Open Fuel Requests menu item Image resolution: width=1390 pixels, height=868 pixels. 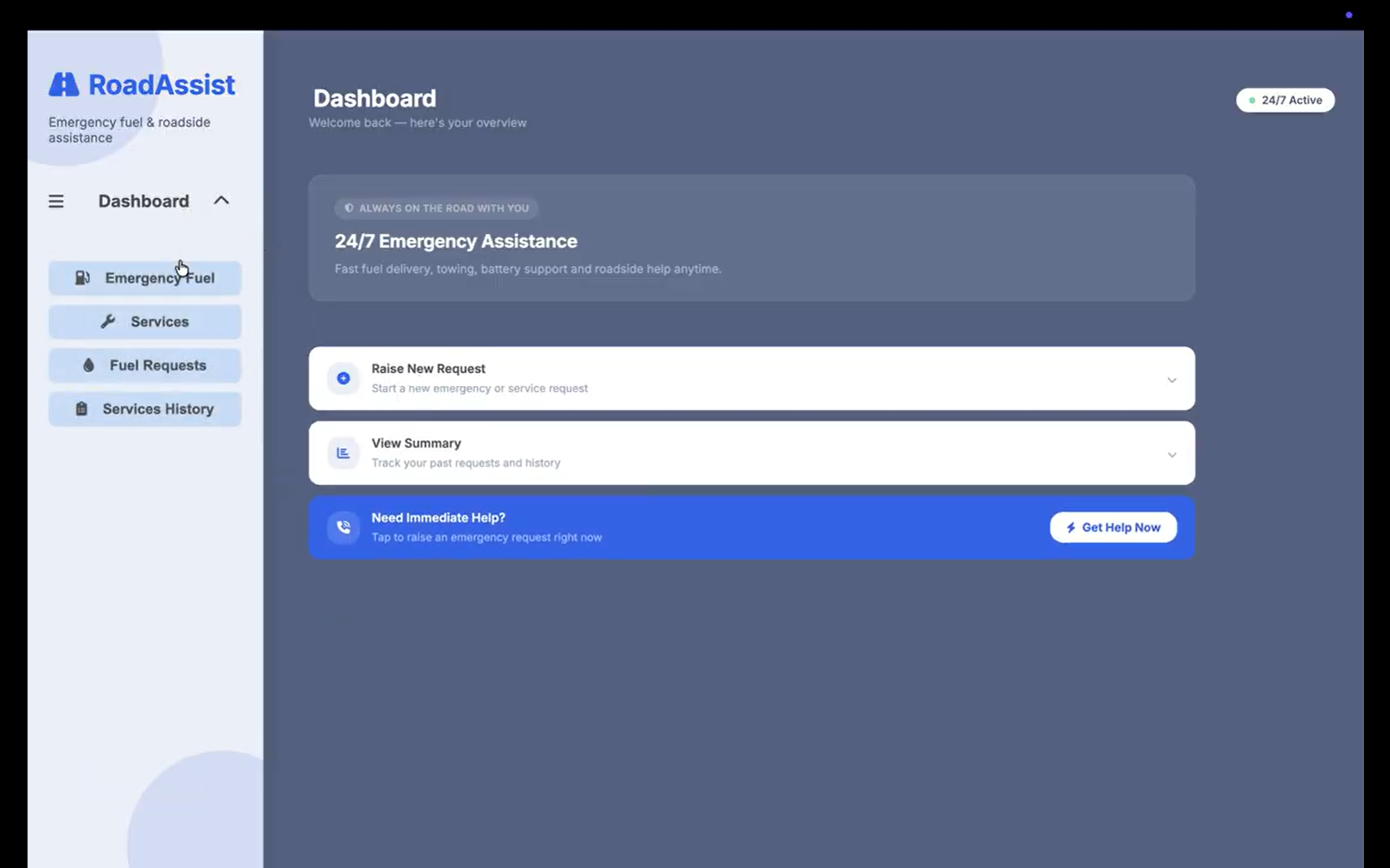point(145,366)
